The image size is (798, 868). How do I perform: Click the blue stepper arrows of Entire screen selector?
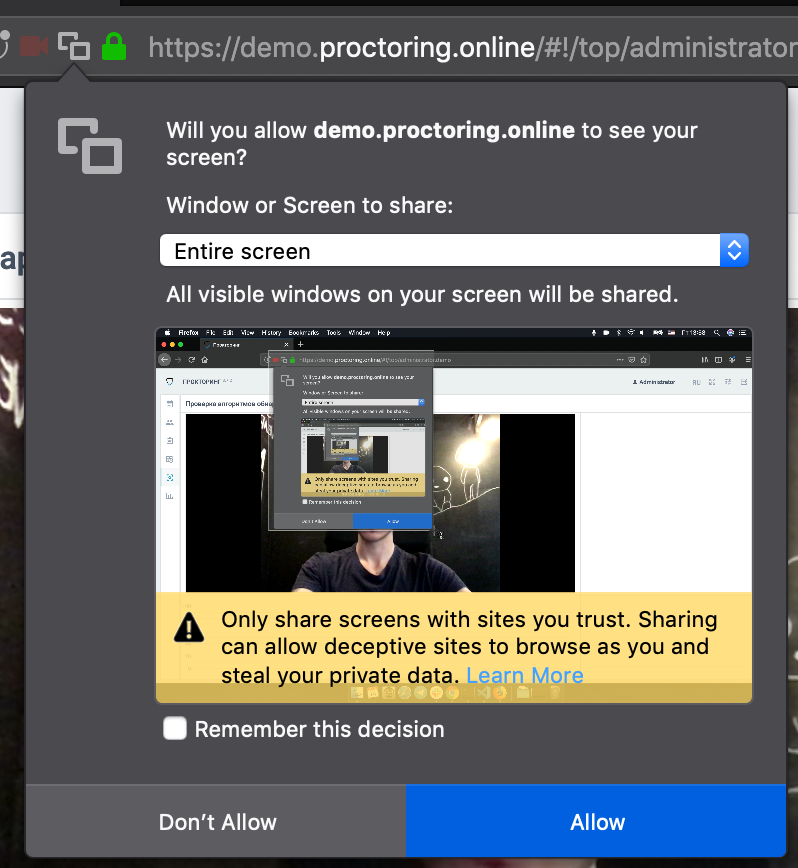tap(734, 251)
